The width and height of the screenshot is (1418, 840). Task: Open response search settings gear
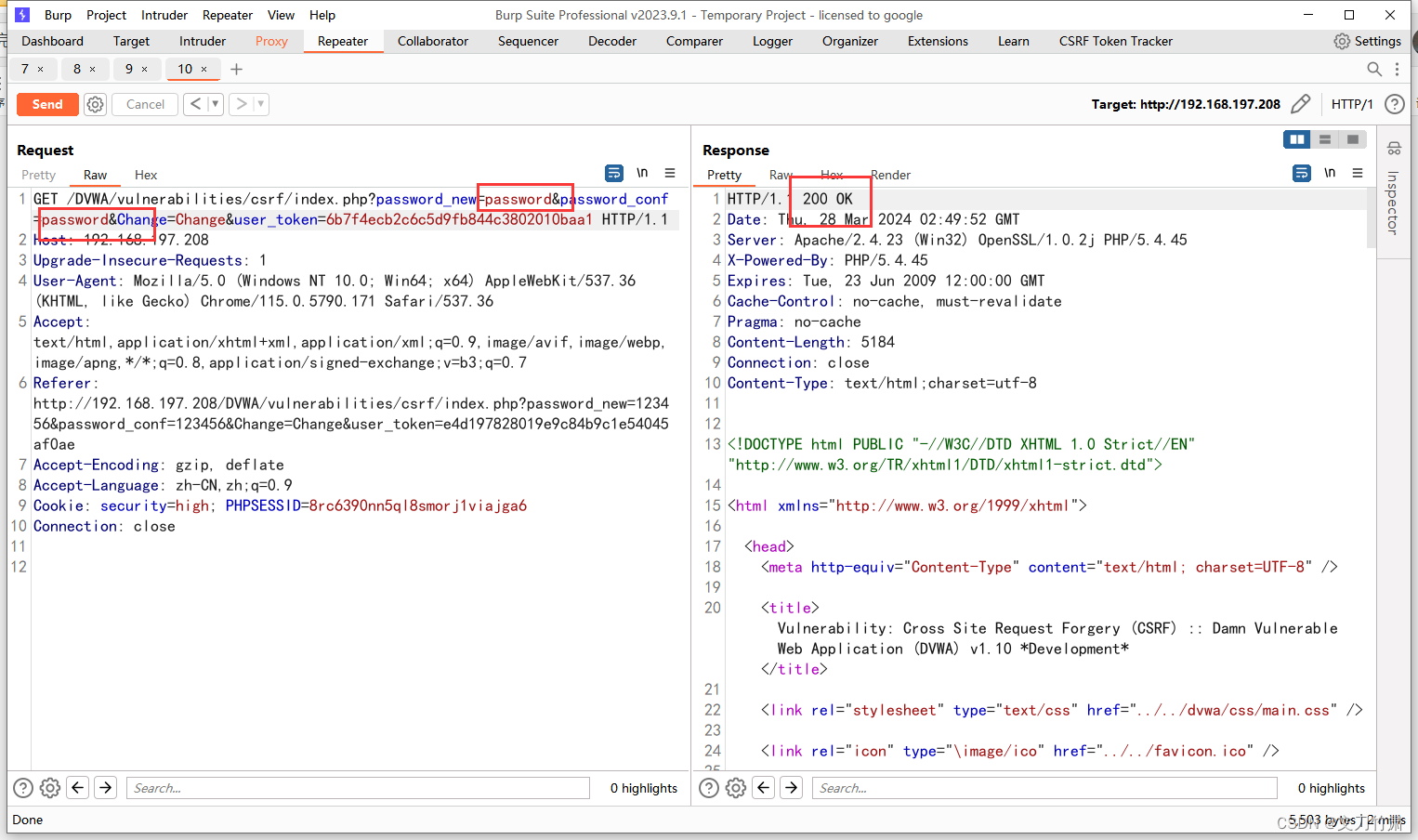736,788
